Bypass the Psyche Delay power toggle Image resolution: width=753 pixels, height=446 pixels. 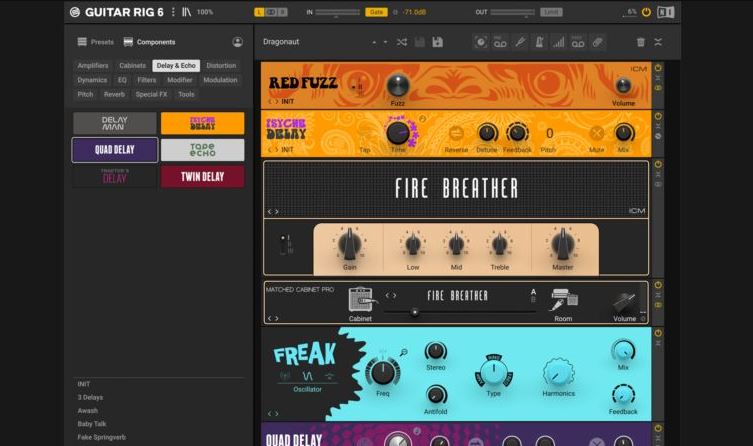click(658, 116)
